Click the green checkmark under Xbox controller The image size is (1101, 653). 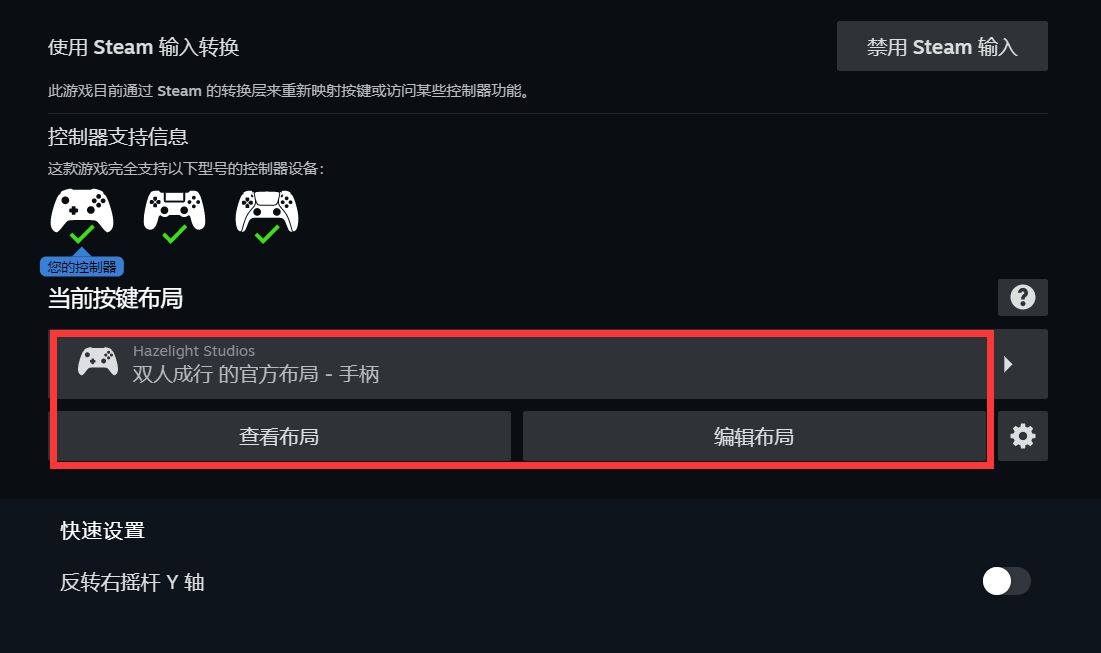click(x=82, y=234)
